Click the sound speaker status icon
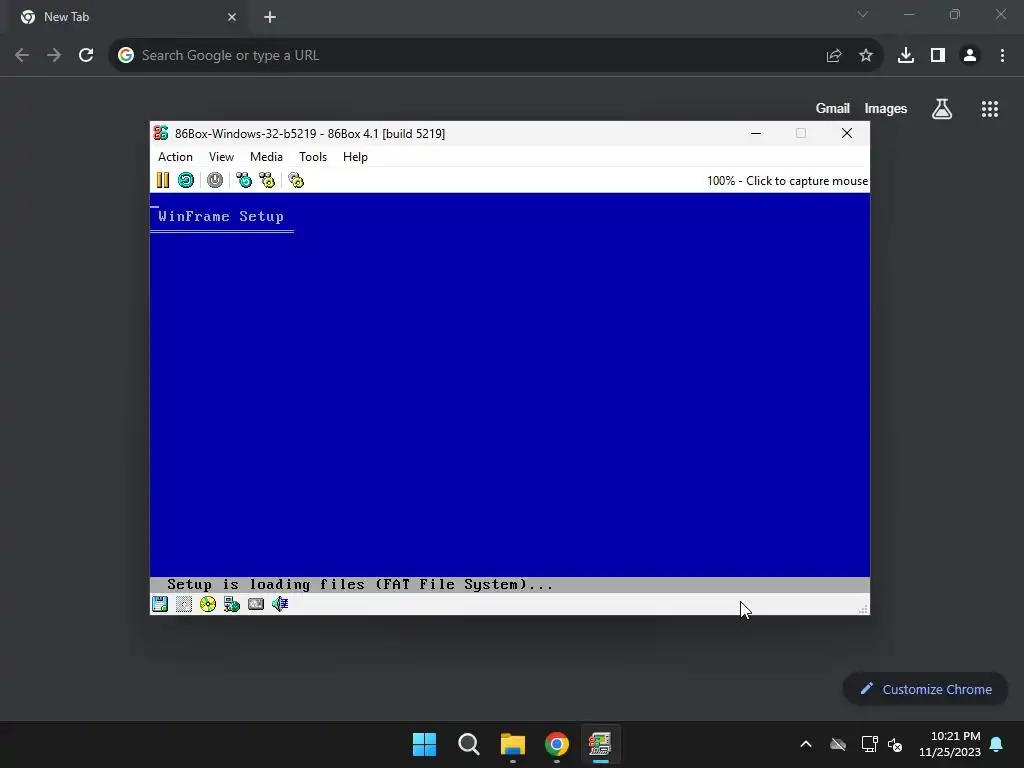The image size is (1024, 768). tap(280, 604)
